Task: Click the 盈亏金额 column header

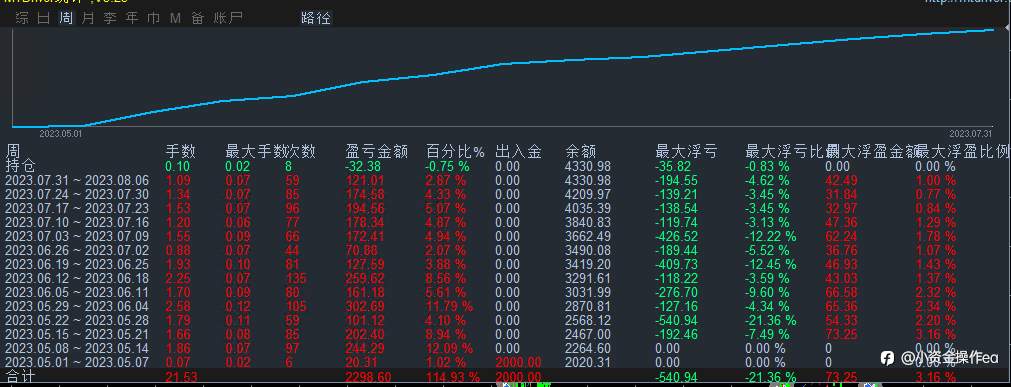Action: [377, 152]
